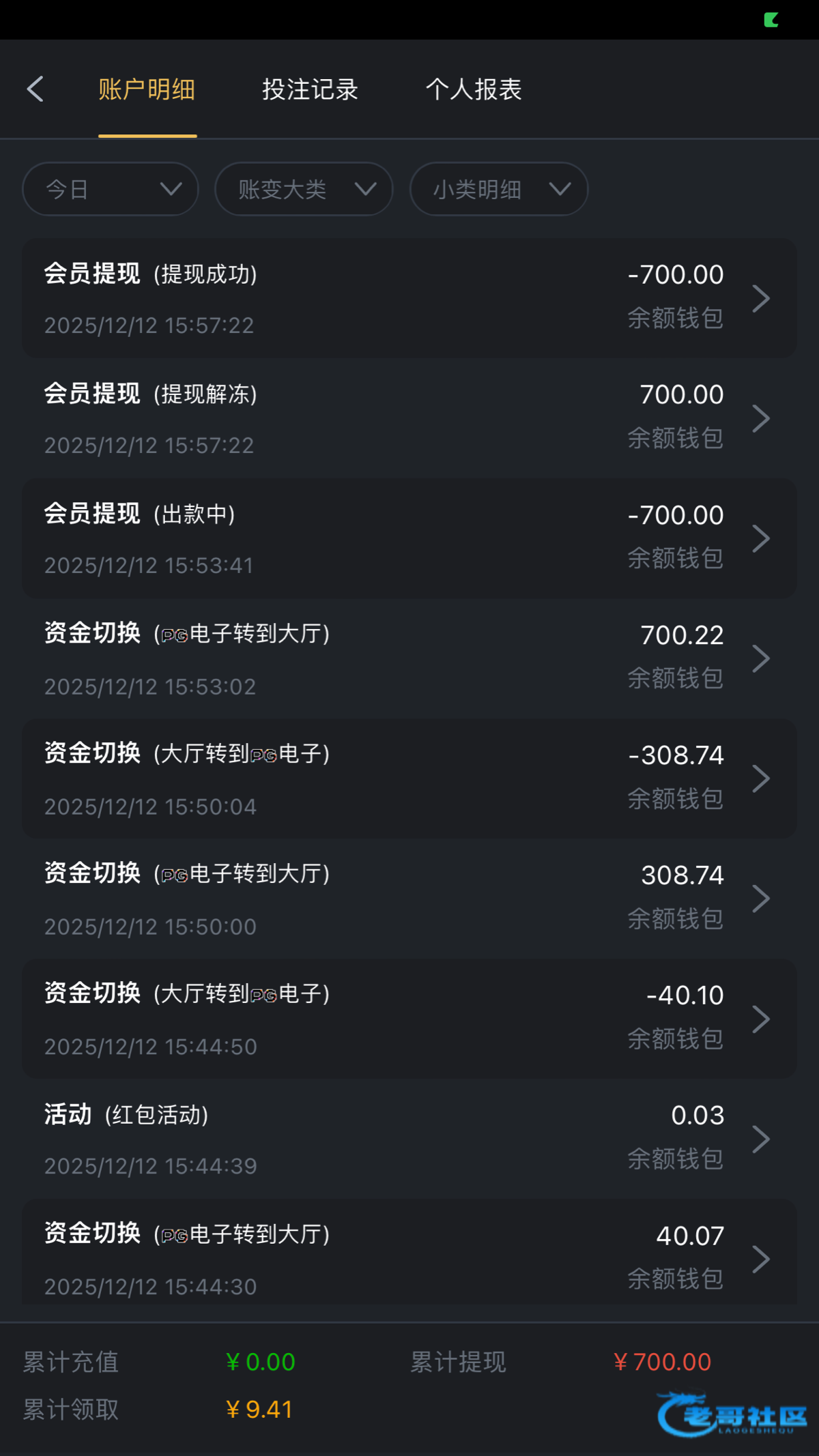Screen dimensions: 819x1456
Task: Tap chevron on 出款中 withdrawal row
Action: point(760,538)
